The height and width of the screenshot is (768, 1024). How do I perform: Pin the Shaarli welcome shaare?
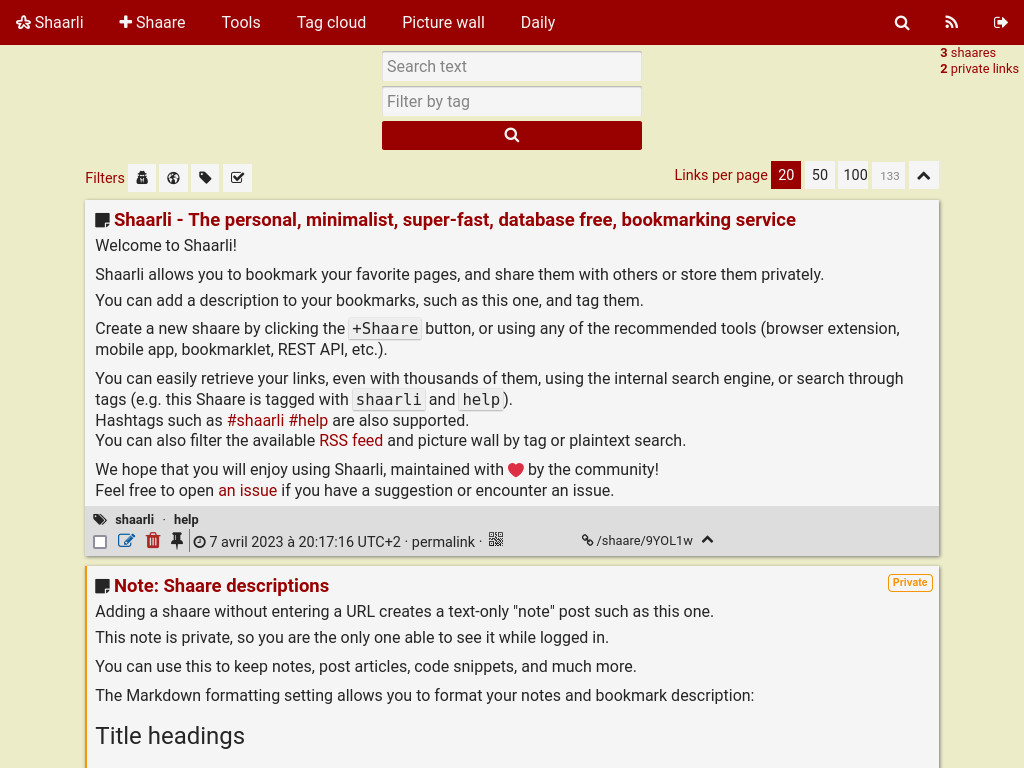coord(176,541)
